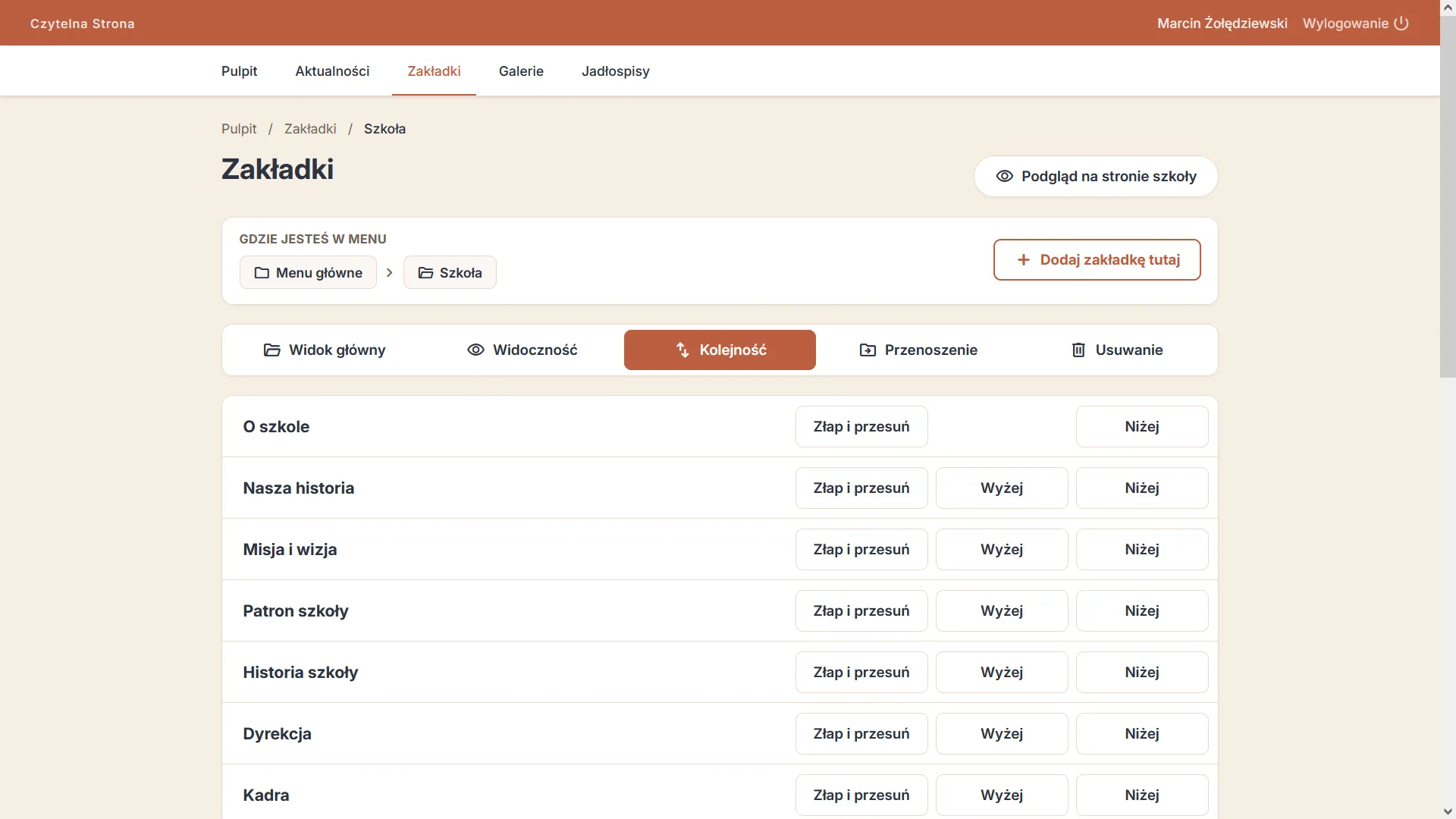Viewport: 1456px width, 819px height.
Task: Click the scrollbar down arrow
Action: point(1448,811)
